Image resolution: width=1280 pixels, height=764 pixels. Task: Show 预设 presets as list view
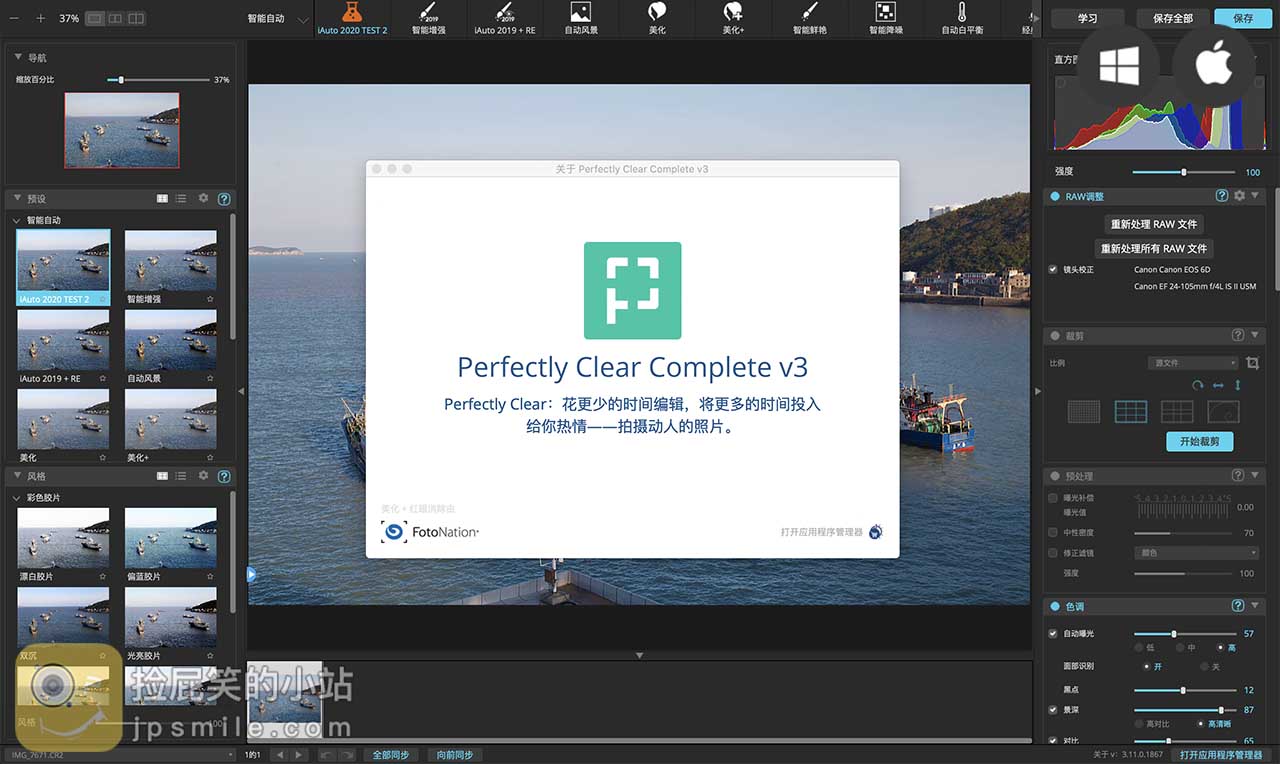tap(181, 198)
